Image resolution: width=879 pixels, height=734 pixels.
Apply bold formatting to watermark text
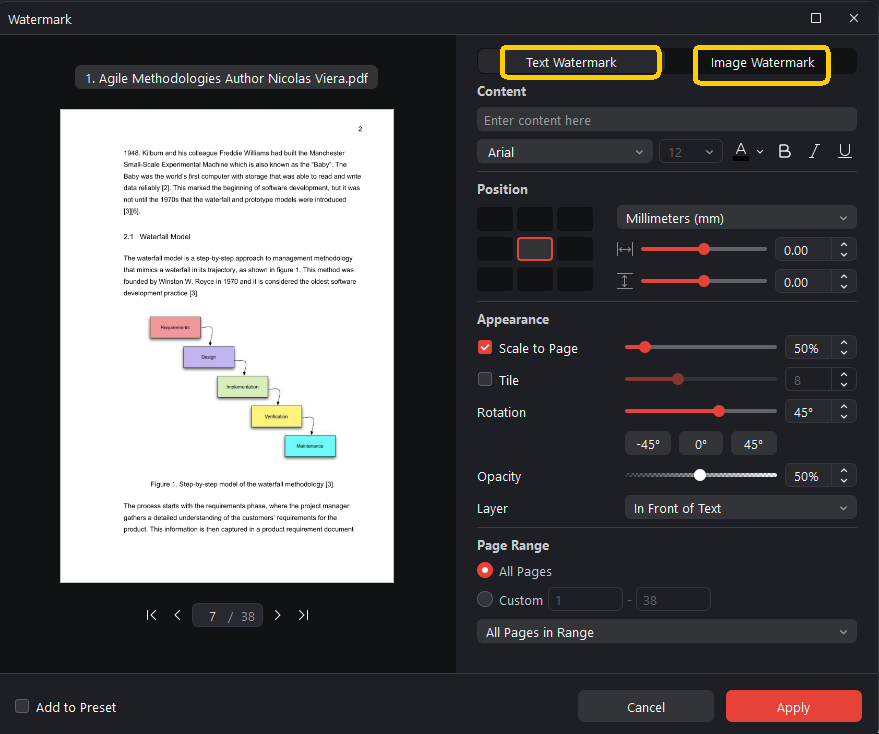(784, 151)
